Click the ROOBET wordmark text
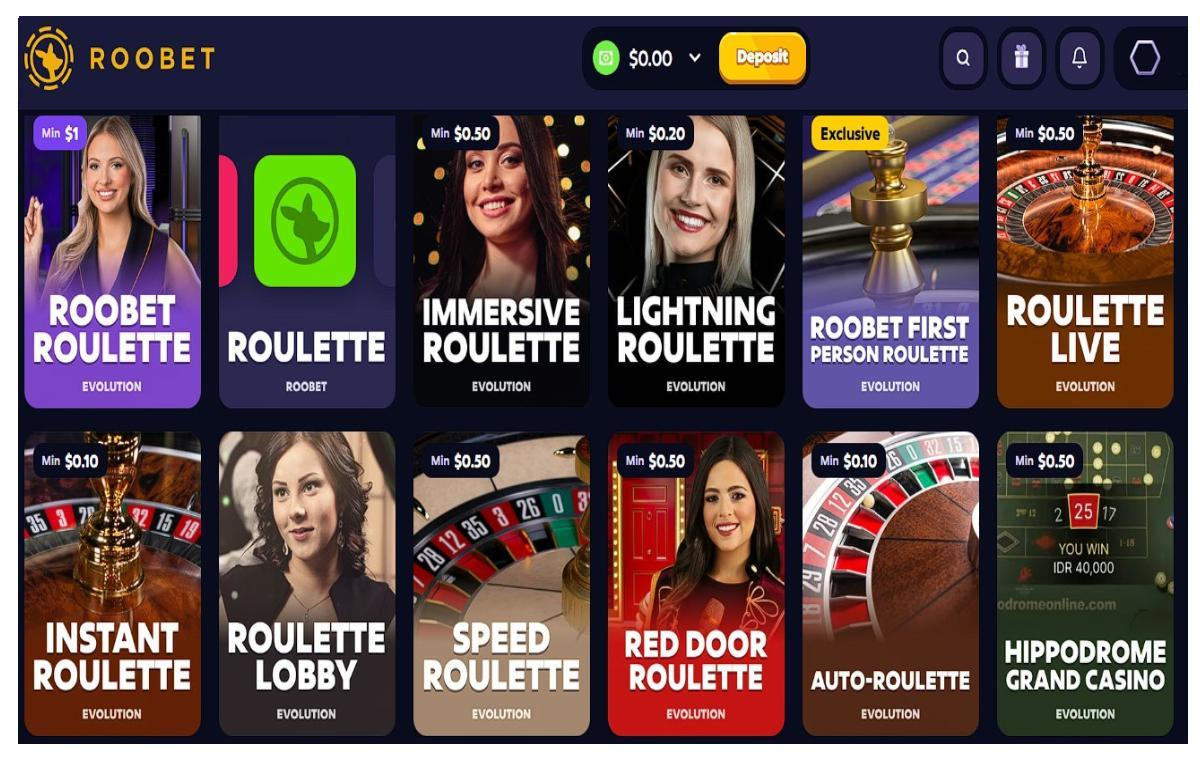 (152, 58)
